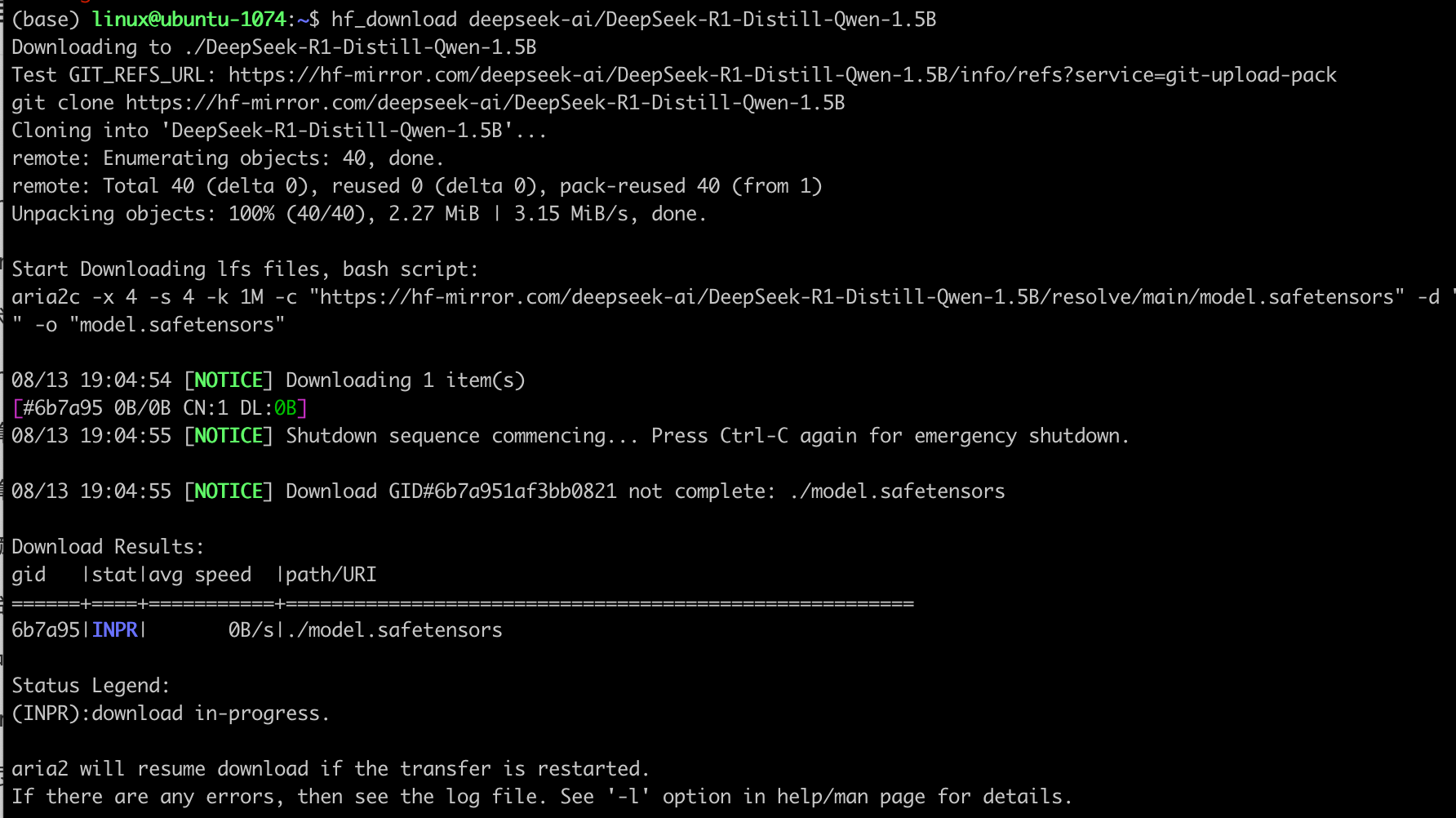
Task: Click the blue INPR status in results table
Action: pyautogui.click(x=115, y=630)
